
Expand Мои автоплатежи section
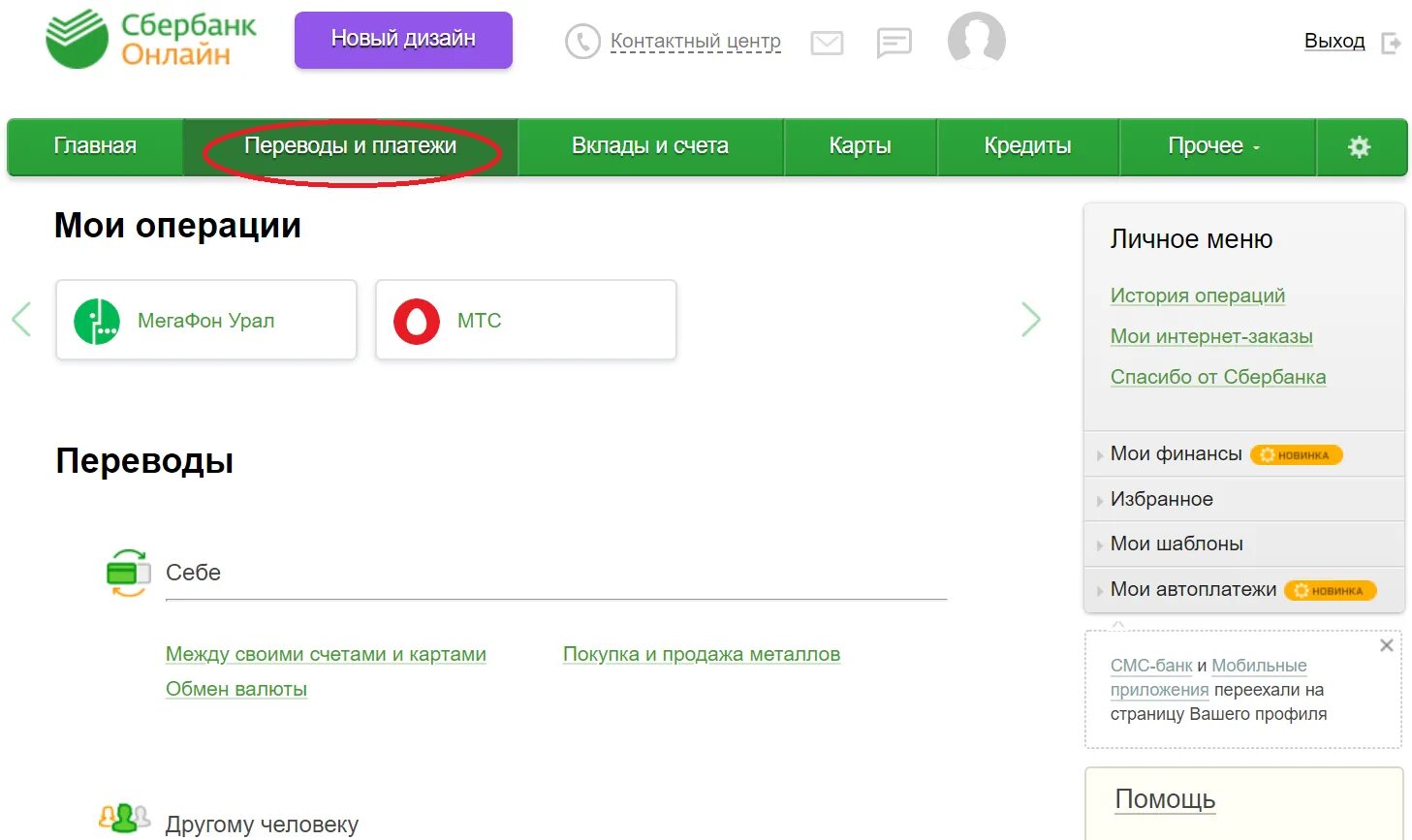point(1193,589)
